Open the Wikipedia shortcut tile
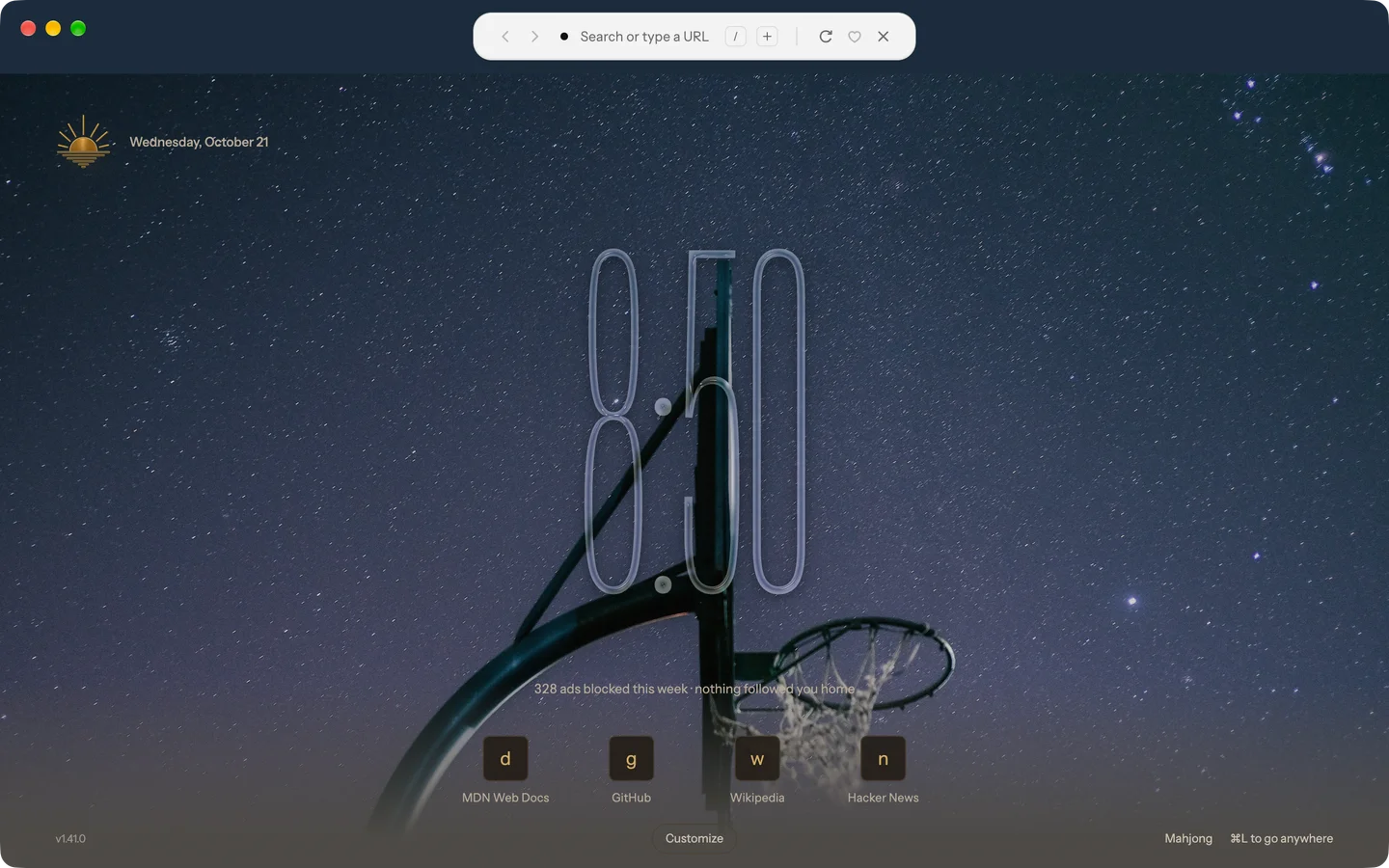The image size is (1389, 868). [757, 759]
